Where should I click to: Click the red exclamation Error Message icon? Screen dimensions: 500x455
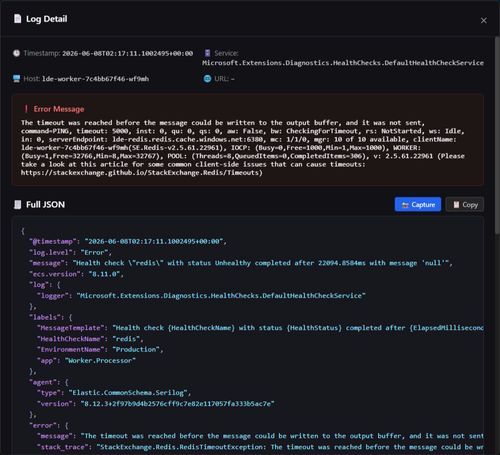tap(26, 109)
